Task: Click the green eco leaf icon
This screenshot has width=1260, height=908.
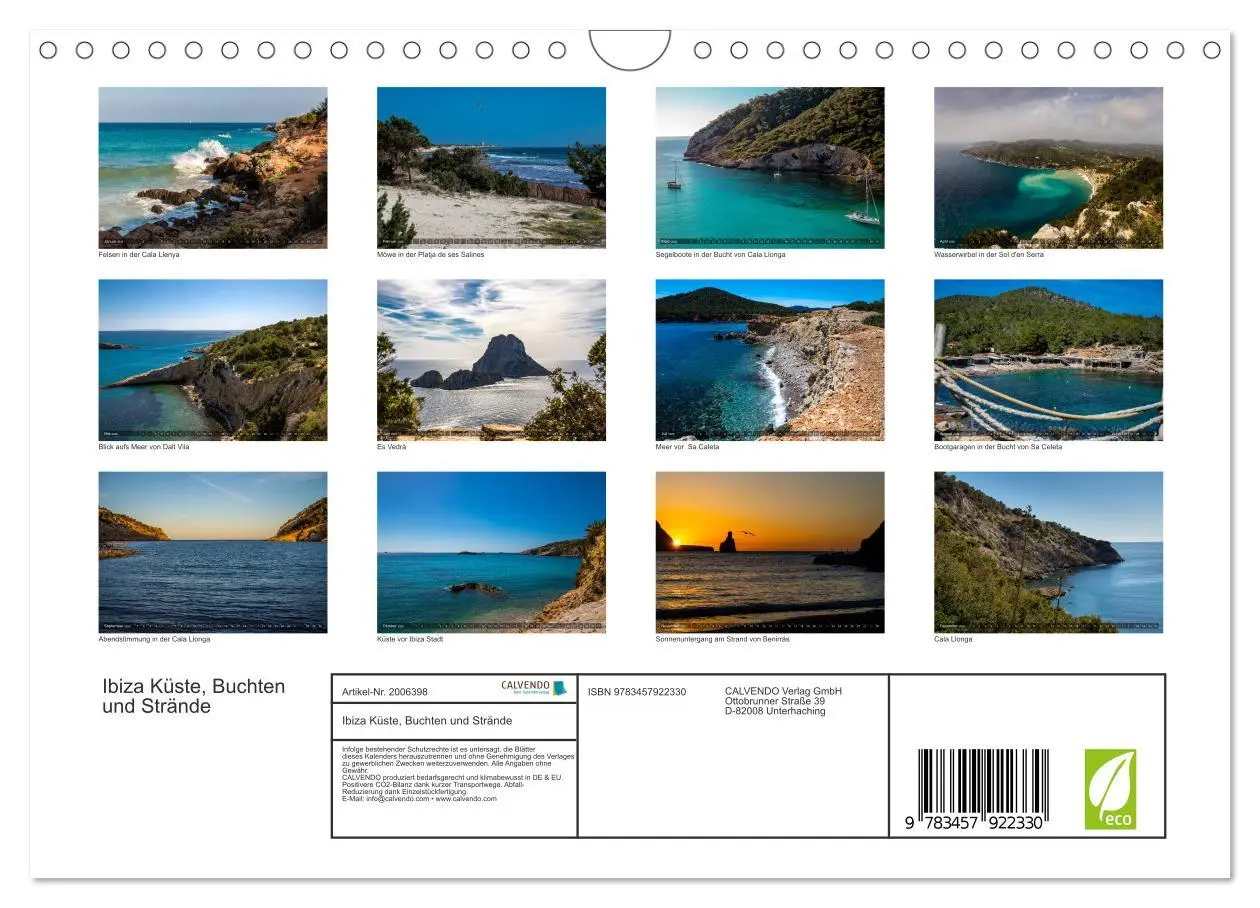Action: [x=1110, y=789]
